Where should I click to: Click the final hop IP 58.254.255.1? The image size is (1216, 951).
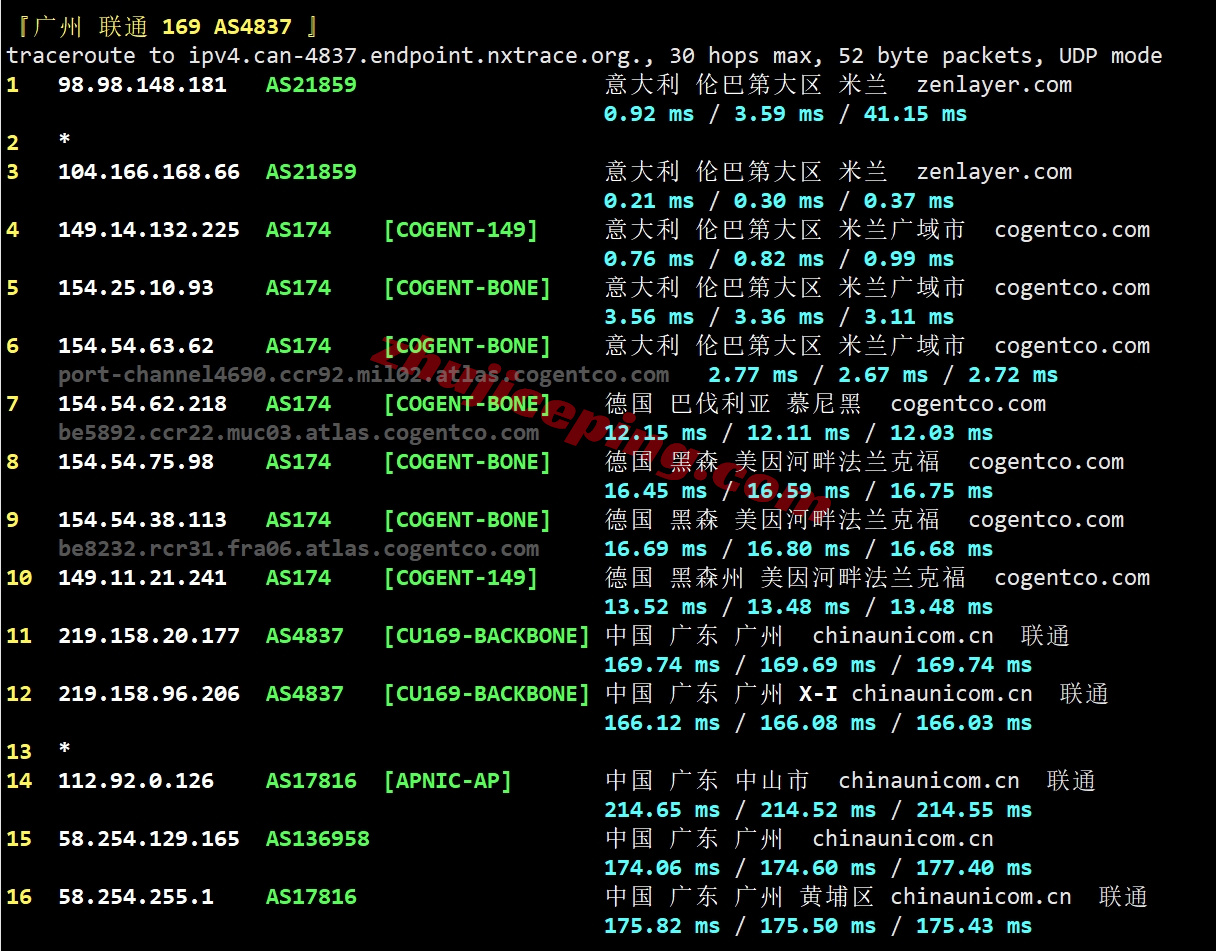coord(136,897)
